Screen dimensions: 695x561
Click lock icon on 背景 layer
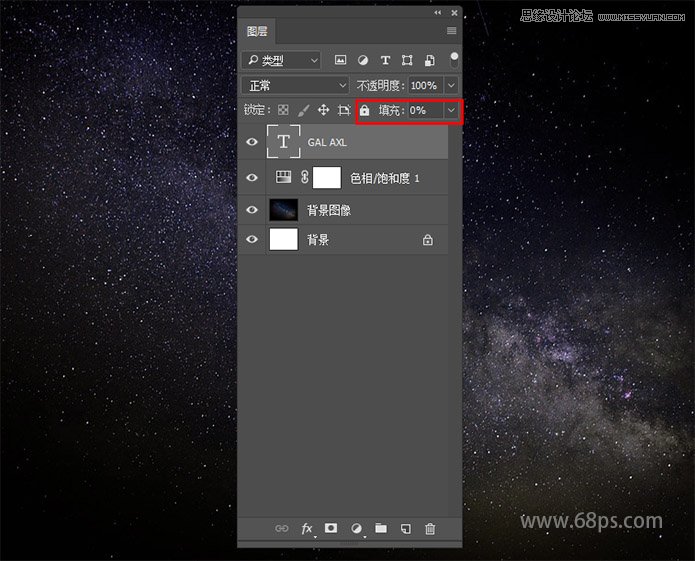point(428,240)
